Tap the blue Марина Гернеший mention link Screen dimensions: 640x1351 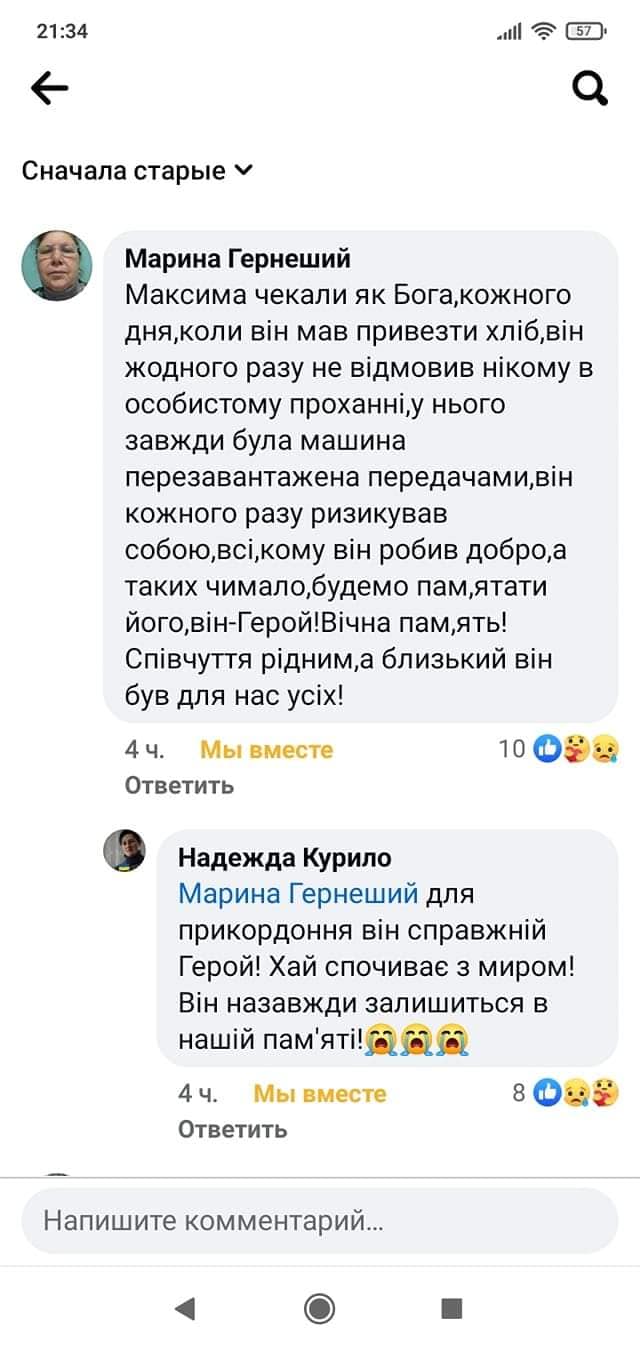point(297,892)
